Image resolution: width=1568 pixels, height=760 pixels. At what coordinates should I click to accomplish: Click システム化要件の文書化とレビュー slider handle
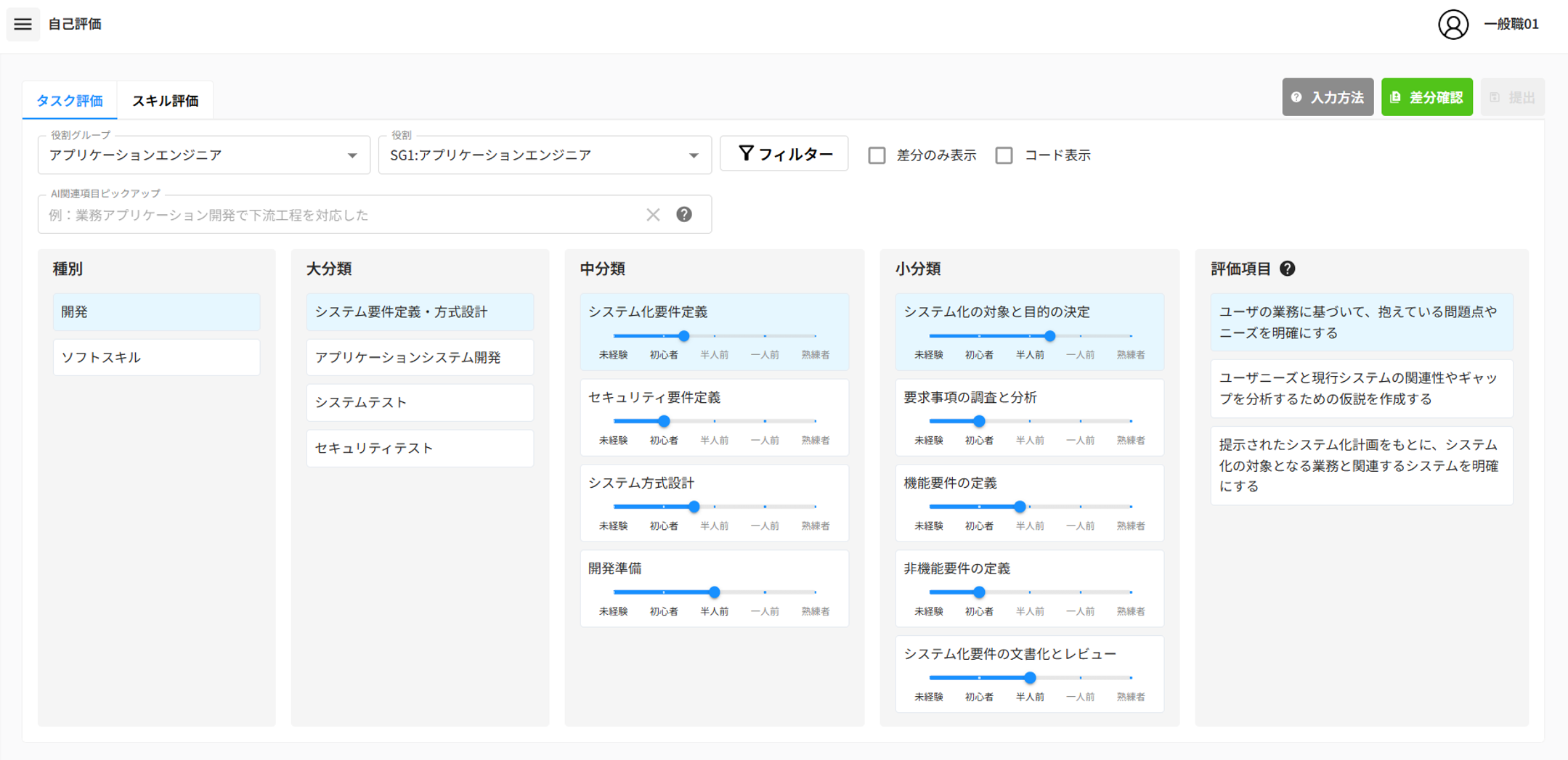click(x=1030, y=678)
